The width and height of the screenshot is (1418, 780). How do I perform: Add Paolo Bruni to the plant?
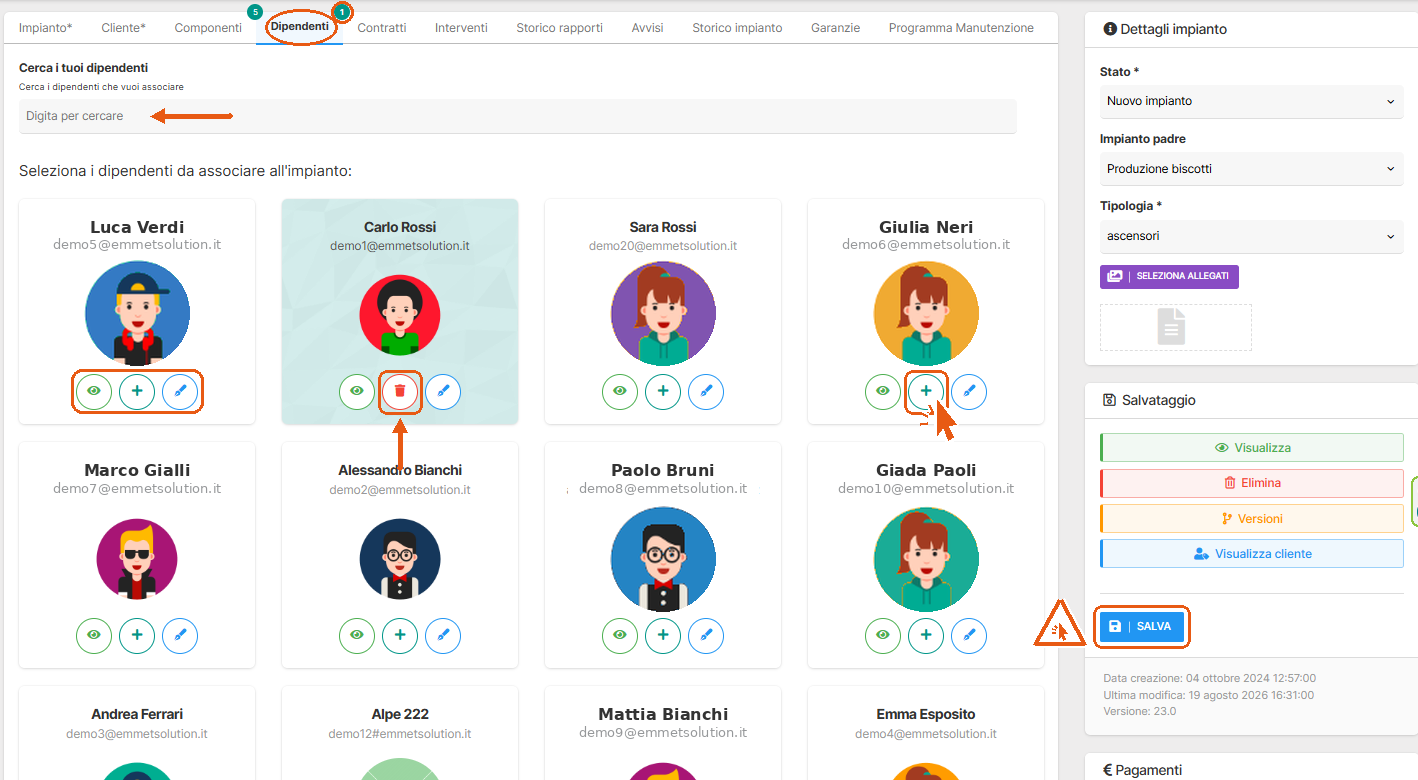[663, 635]
